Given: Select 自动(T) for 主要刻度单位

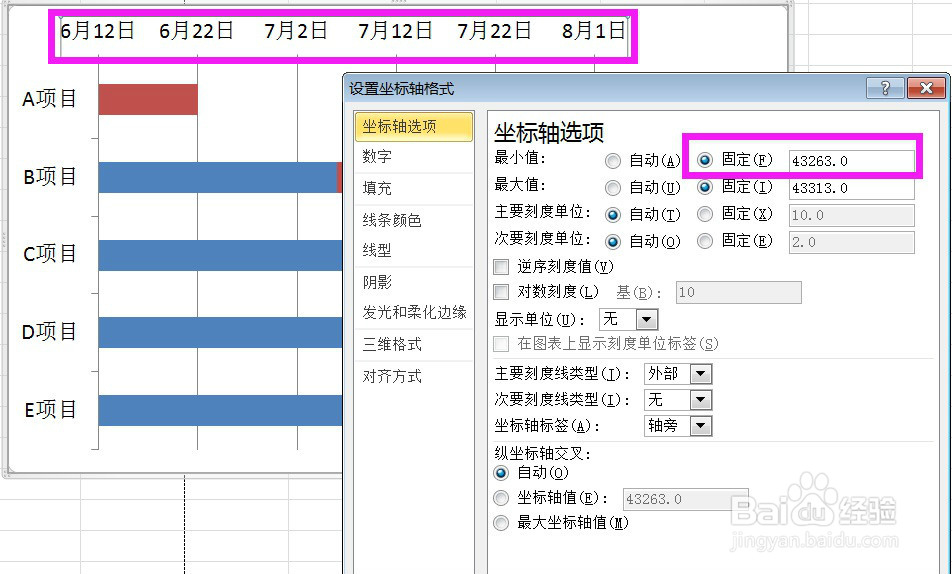Looking at the screenshot, I should click(x=613, y=214).
